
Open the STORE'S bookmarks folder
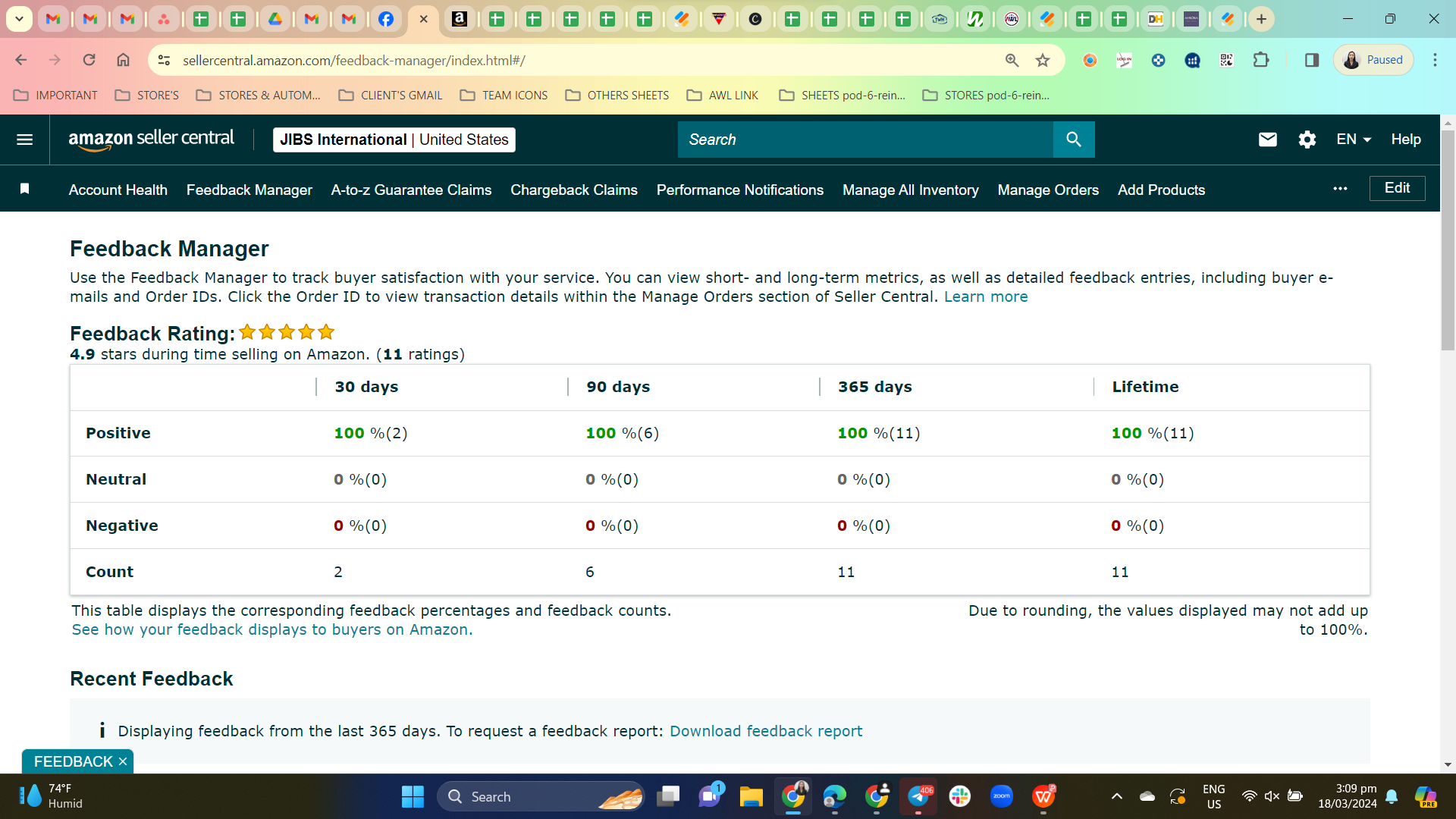[x=147, y=96]
